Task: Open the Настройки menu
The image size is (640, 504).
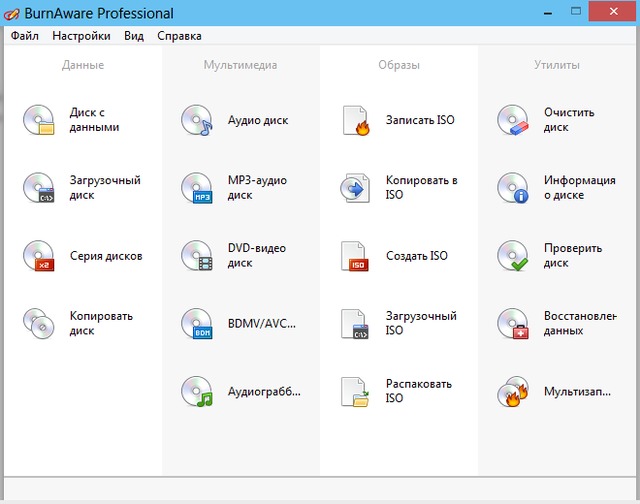Action: pos(82,36)
